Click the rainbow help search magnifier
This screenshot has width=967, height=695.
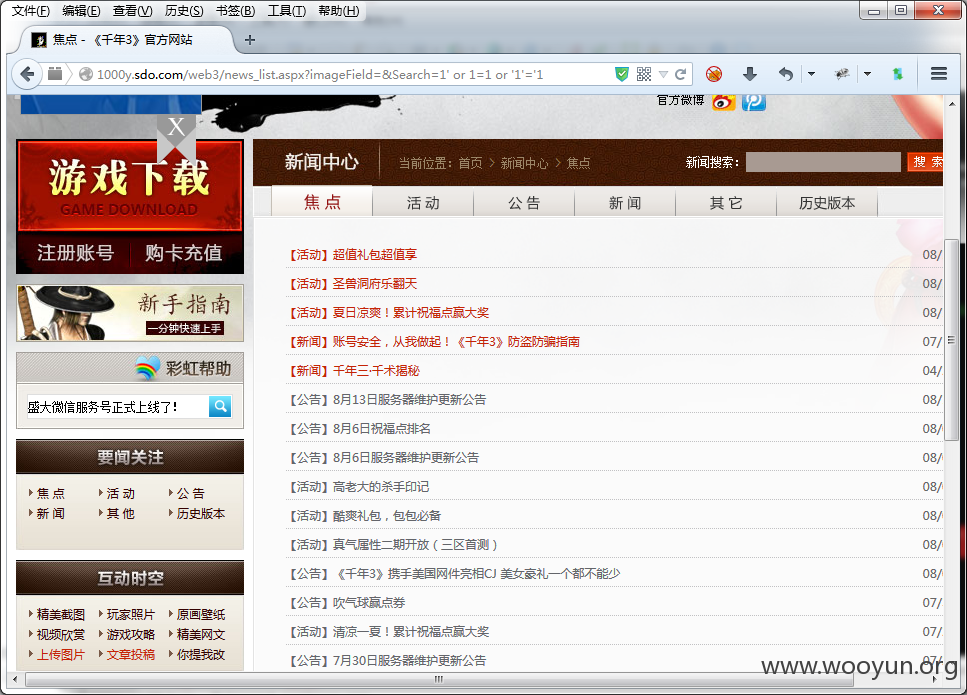(220, 406)
